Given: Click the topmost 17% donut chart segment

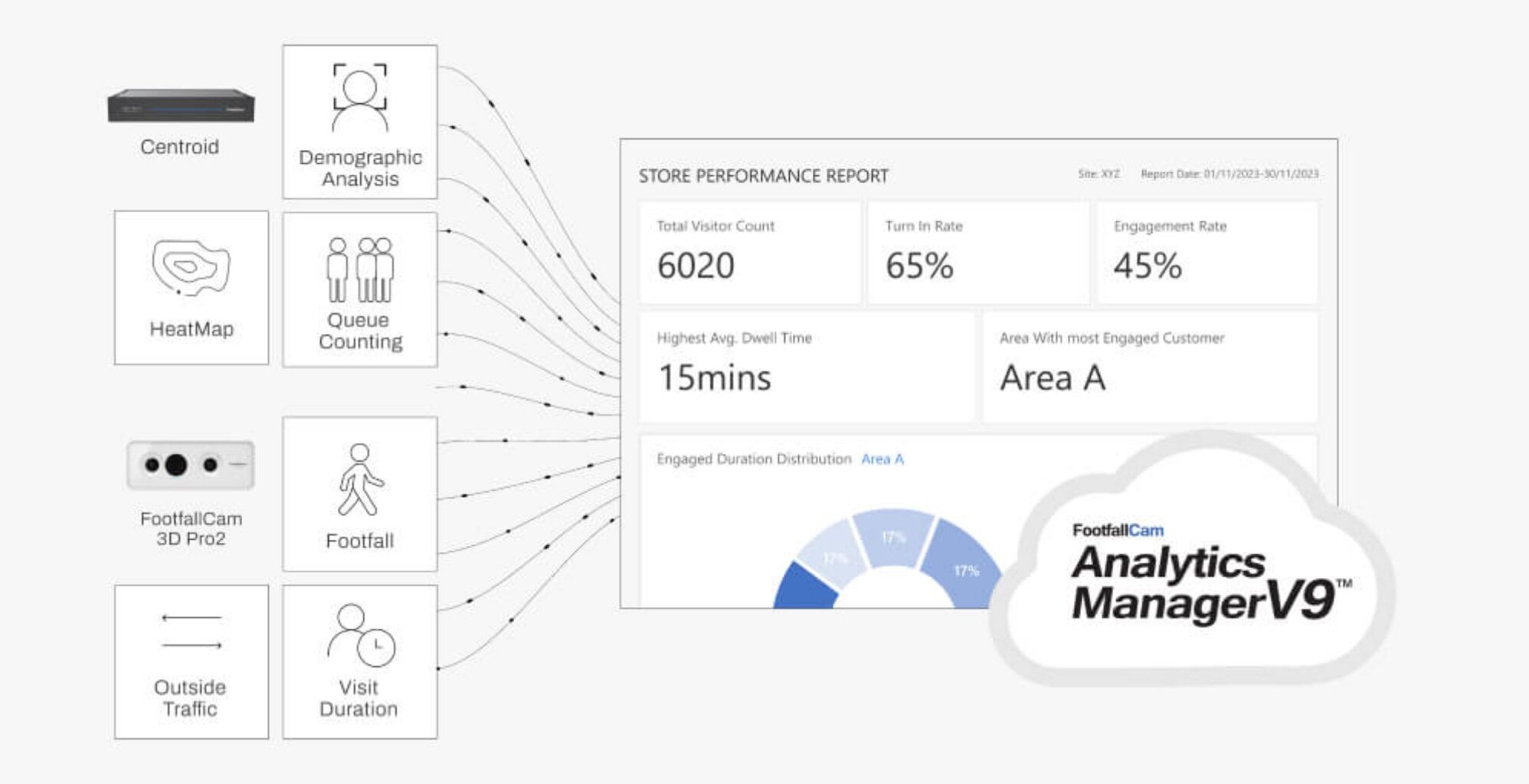Looking at the screenshot, I should 893,537.
